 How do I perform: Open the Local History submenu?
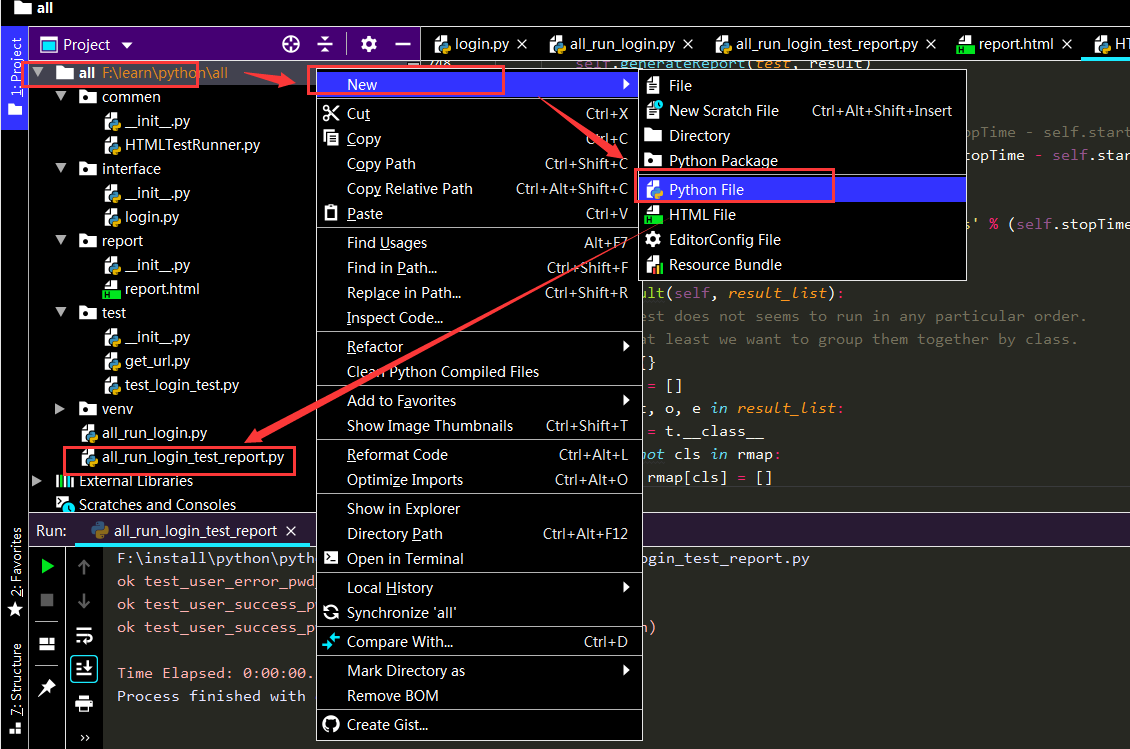pos(479,588)
